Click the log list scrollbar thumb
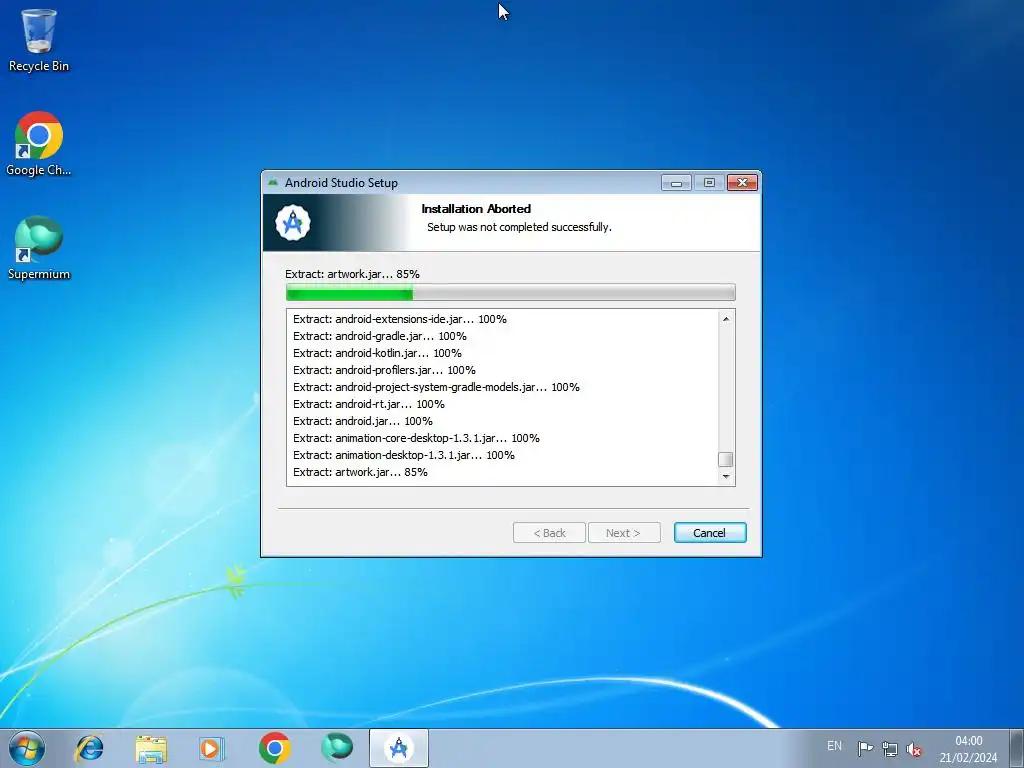Image resolution: width=1024 pixels, height=768 pixels. click(x=726, y=459)
